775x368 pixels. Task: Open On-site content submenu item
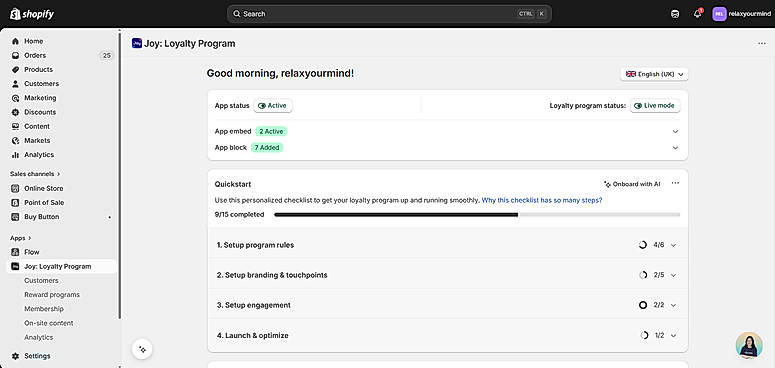coord(48,323)
